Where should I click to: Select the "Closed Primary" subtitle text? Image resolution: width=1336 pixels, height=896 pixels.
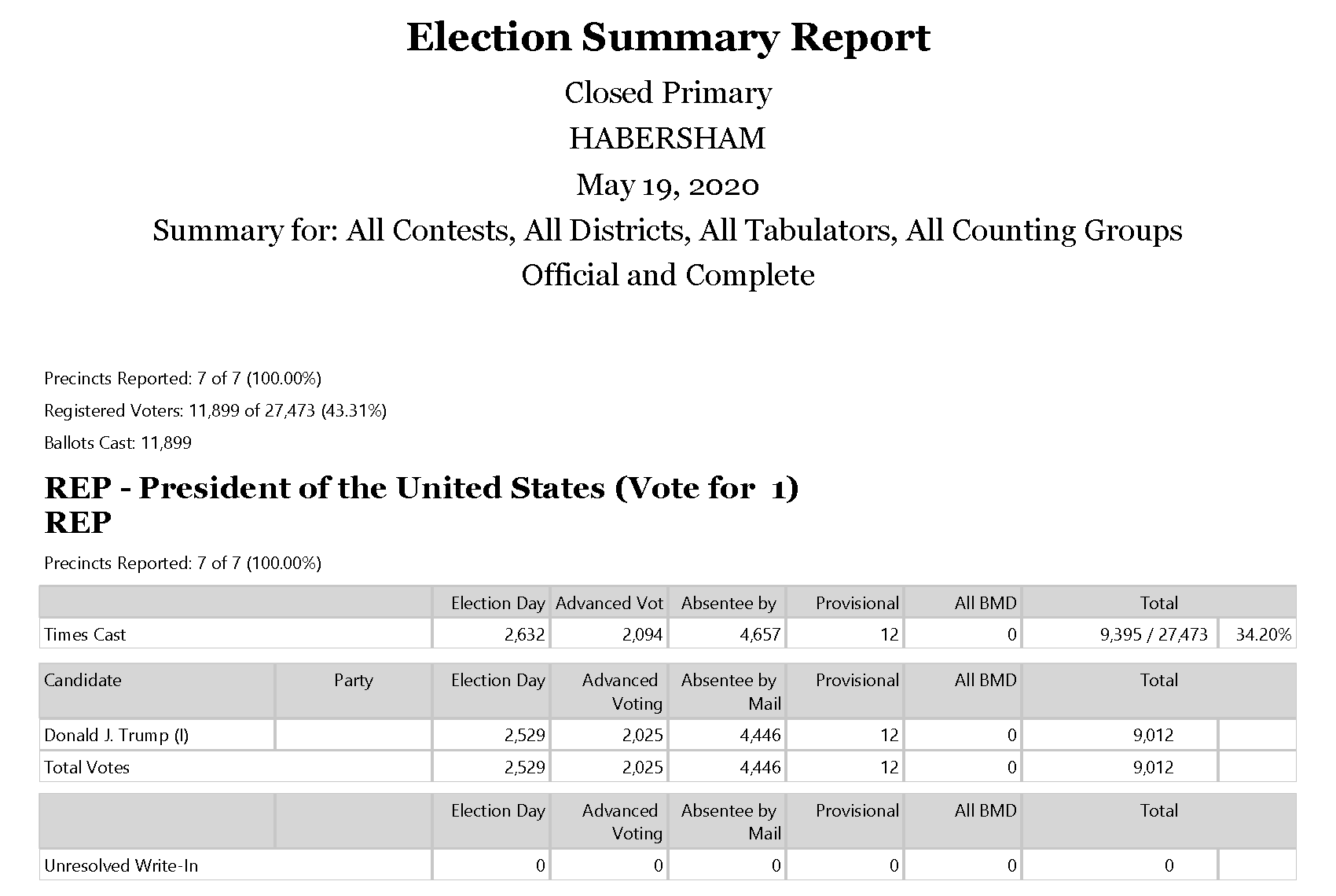point(668,93)
